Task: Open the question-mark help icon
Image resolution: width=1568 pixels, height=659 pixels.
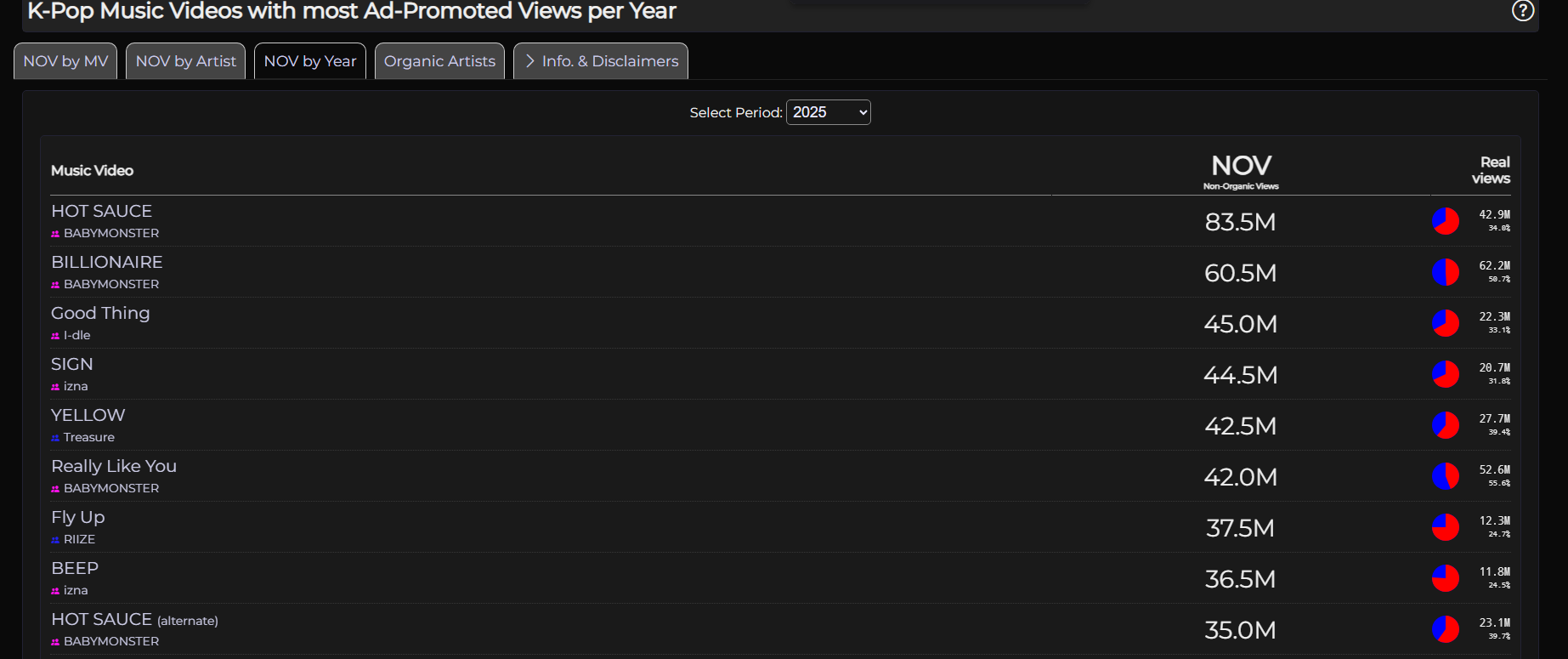Action: pyautogui.click(x=1523, y=10)
